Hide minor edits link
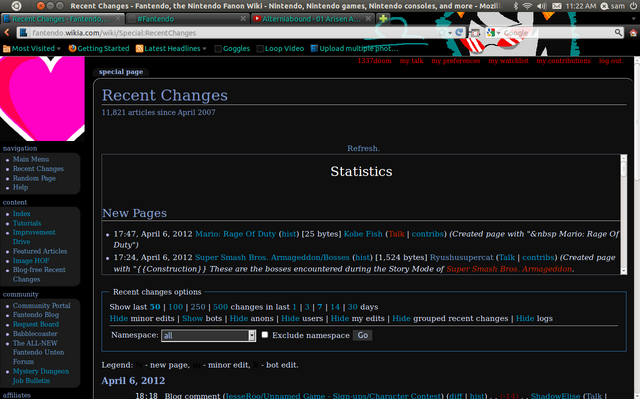 119,318
